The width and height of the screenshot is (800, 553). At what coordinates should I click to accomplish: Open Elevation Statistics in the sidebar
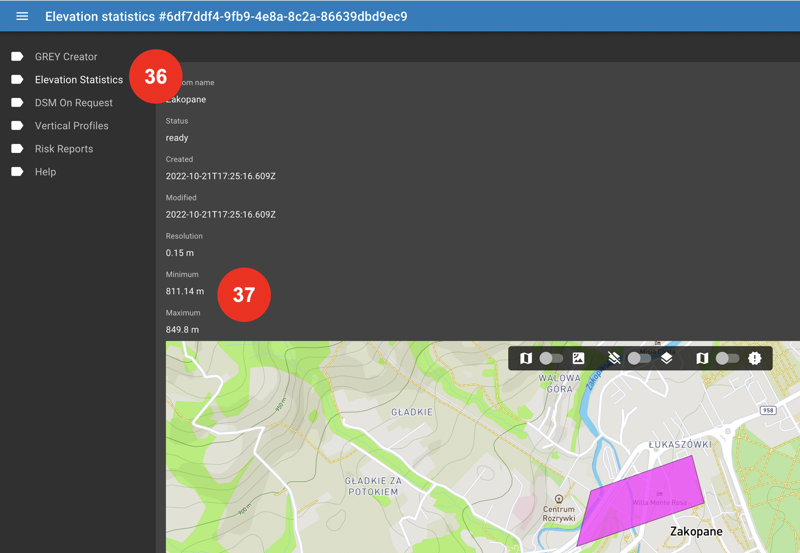pos(78,80)
